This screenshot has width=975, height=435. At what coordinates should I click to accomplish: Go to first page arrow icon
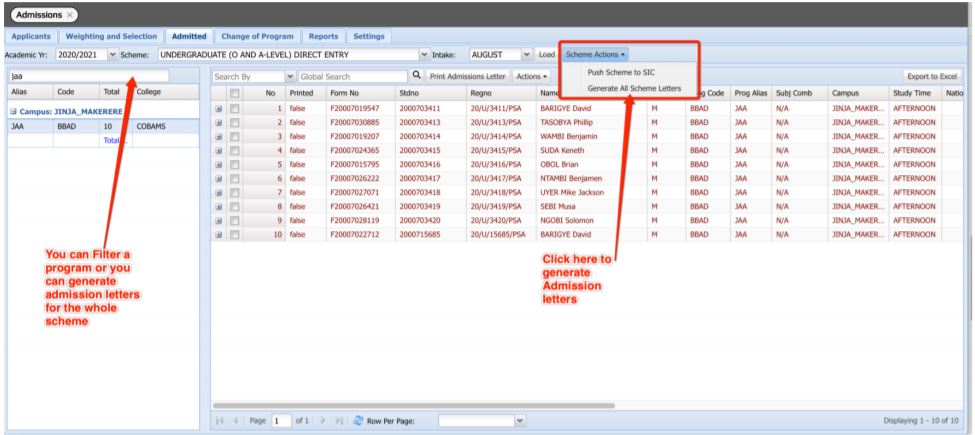point(219,421)
